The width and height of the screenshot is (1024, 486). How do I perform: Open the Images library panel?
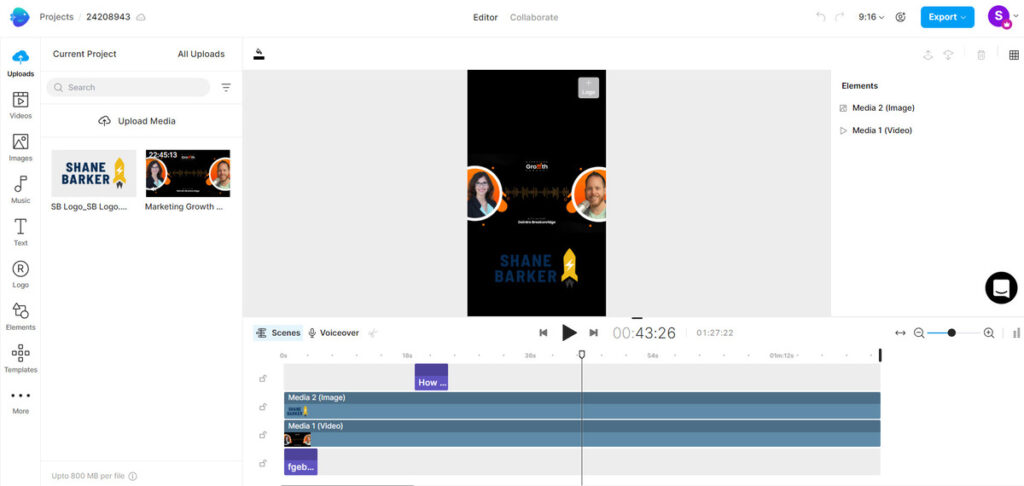20,148
